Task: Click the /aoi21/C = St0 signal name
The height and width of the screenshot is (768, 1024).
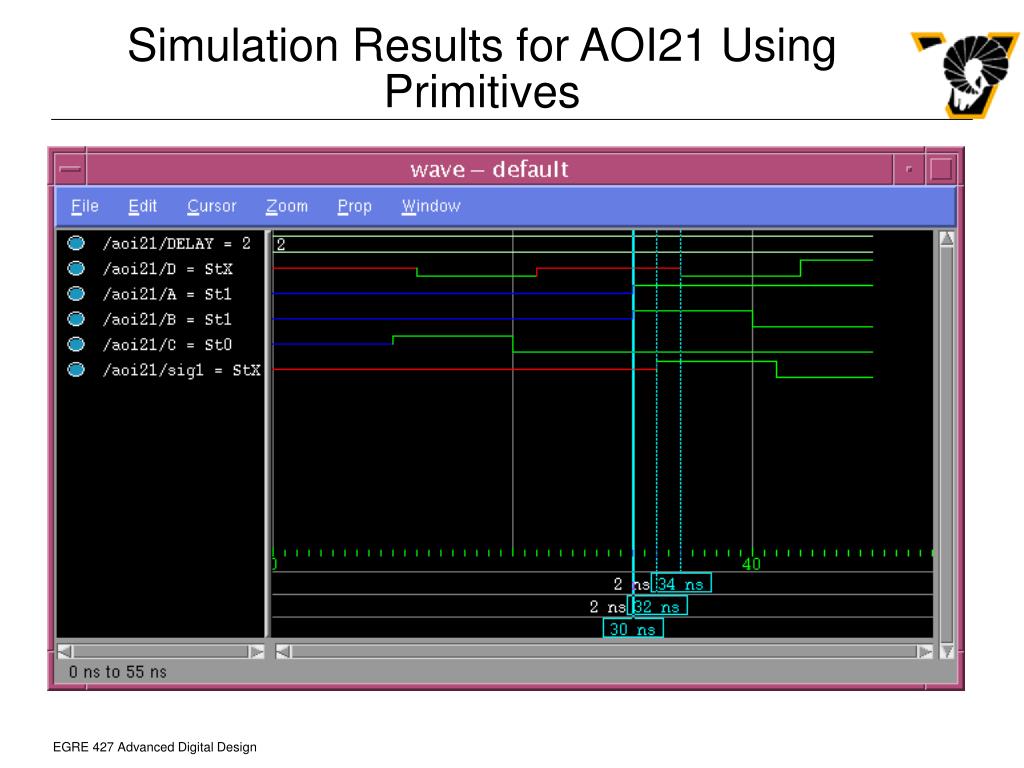Action: point(167,345)
